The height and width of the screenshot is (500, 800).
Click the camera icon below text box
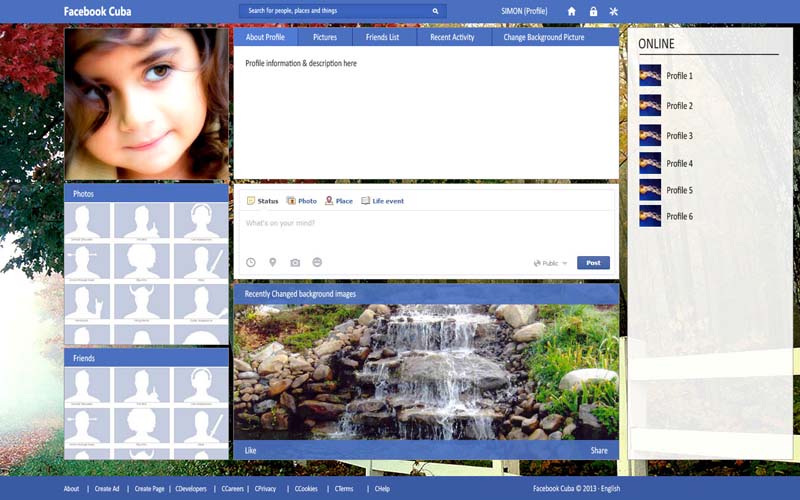295,263
